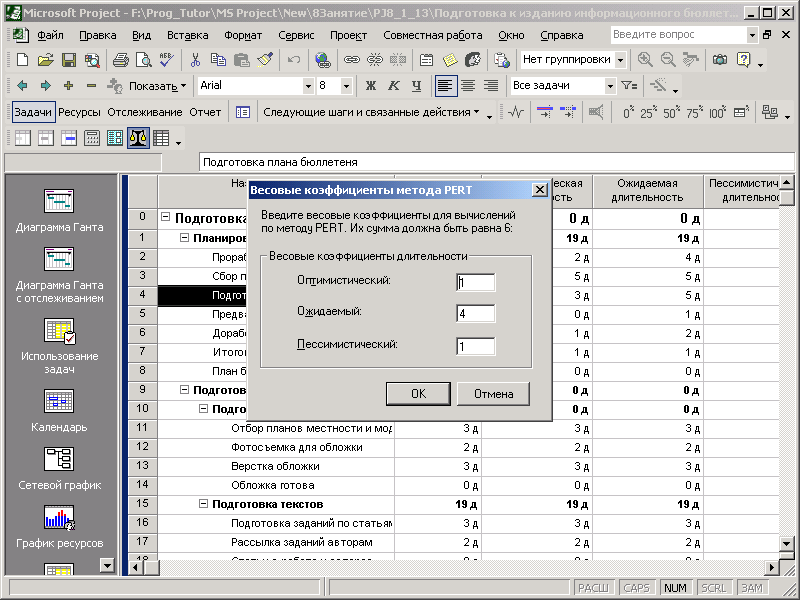Toggle align center button

(x=468, y=86)
